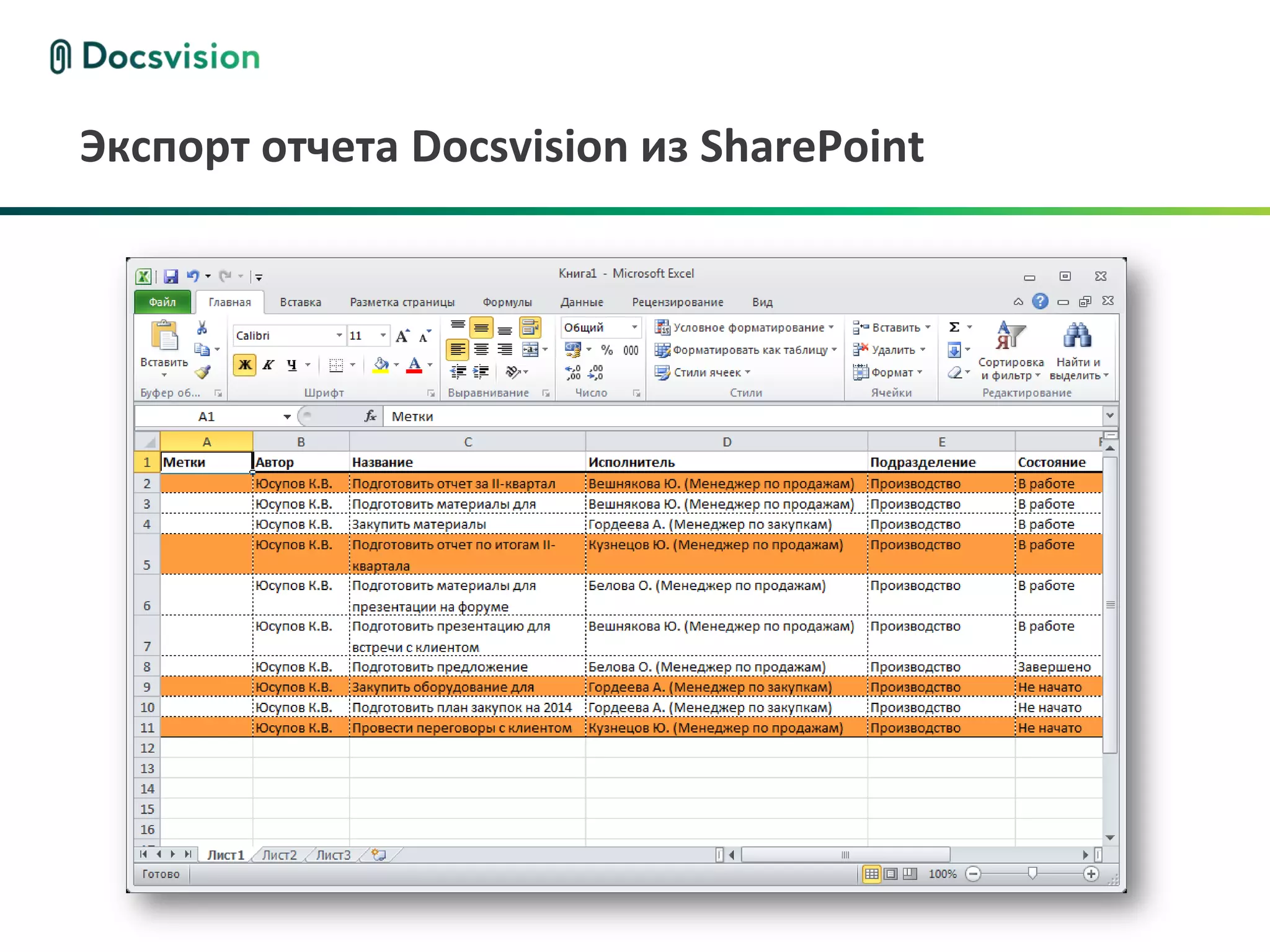This screenshot has height=952, width=1270.
Task: Toggle Italic (К) formatting
Action: click(x=269, y=365)
